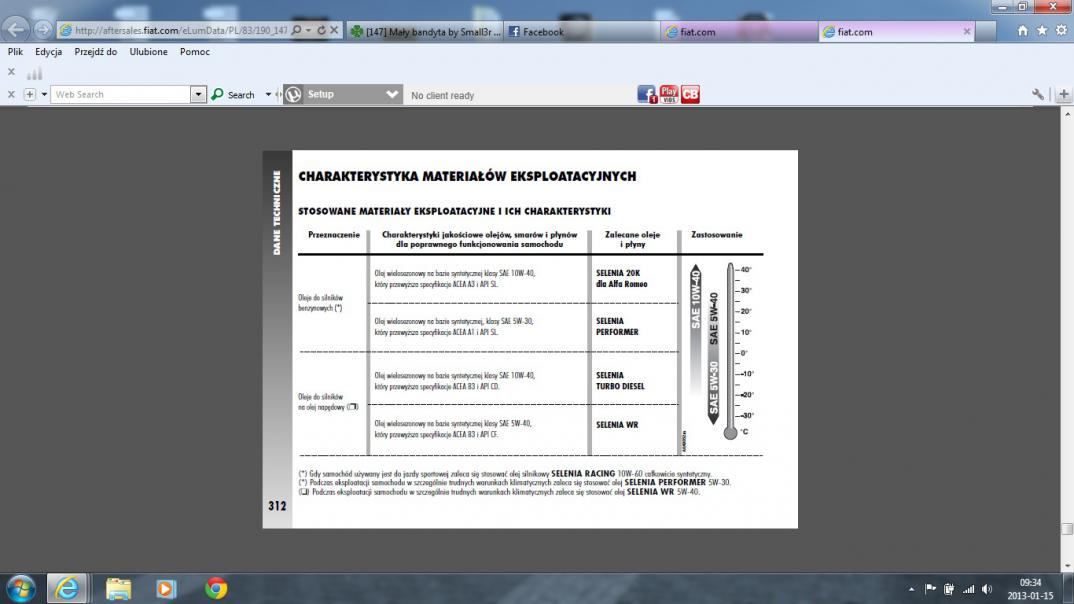Click the Charakterystyka Materiałów Eksploatacyjnych heading
Screen dimensions: 1074x604
pos(467,177)
